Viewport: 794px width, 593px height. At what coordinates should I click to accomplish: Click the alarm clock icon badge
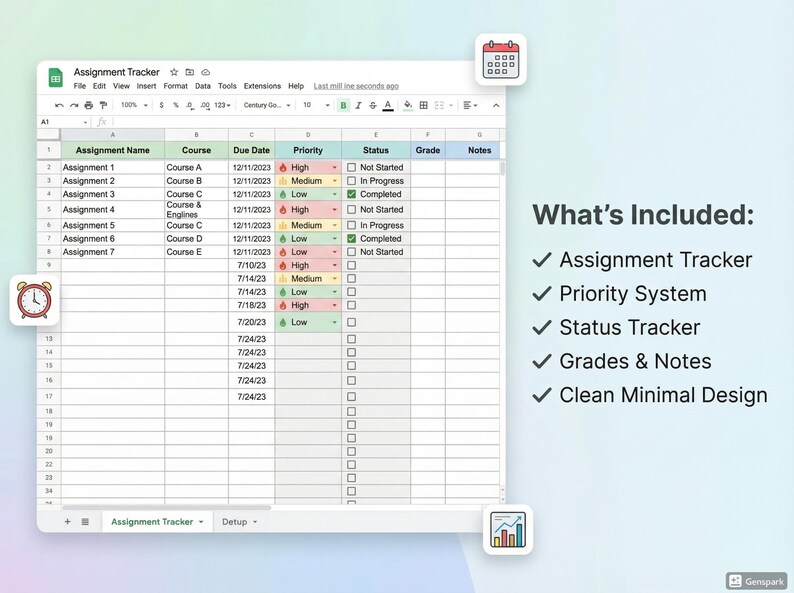coord(34,300)
